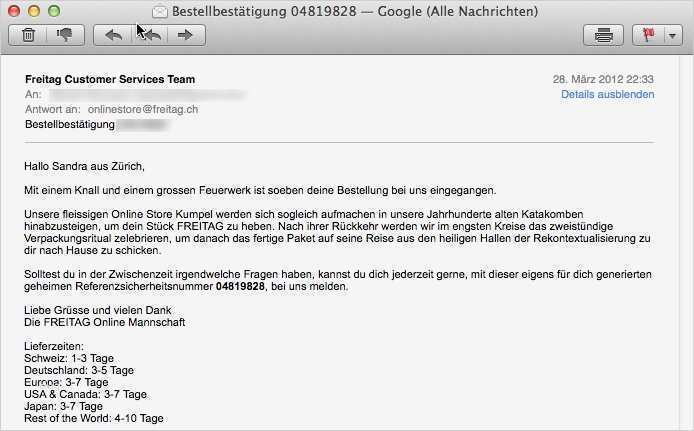Click the date '28. März 2012 22:33'
The width and height of the screenshot is (694, 431).
603,79
